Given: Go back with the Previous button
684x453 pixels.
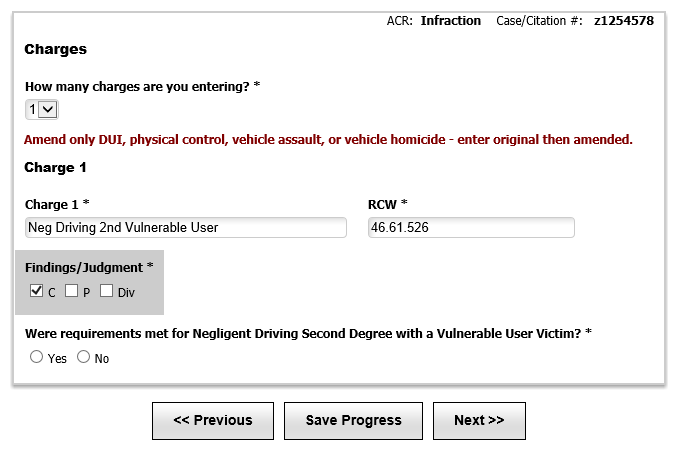Looking at the screenshot, I should click(213, 421).
